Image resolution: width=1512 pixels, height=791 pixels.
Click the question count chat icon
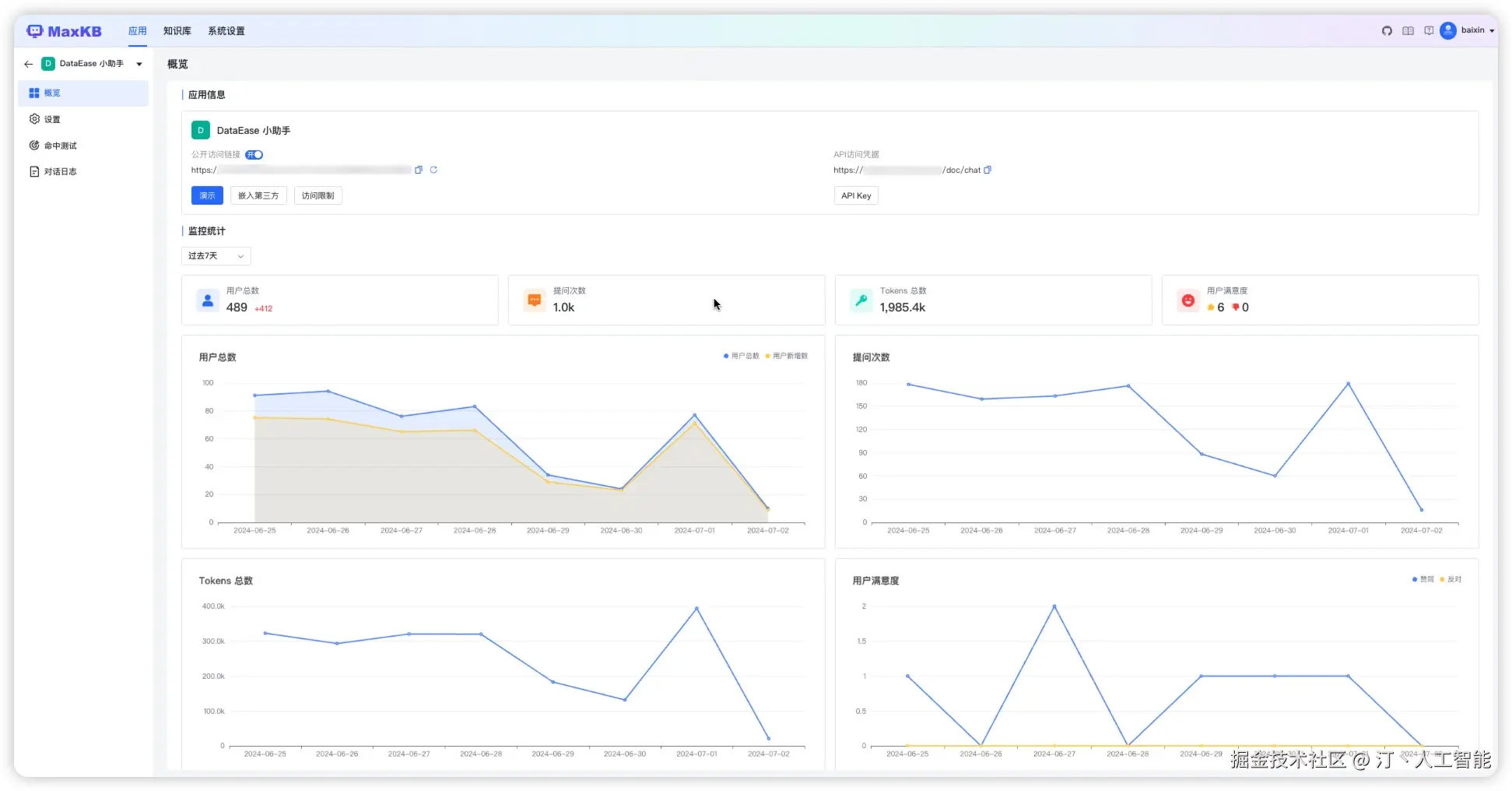pyautogui.click(x=535, y=300)
